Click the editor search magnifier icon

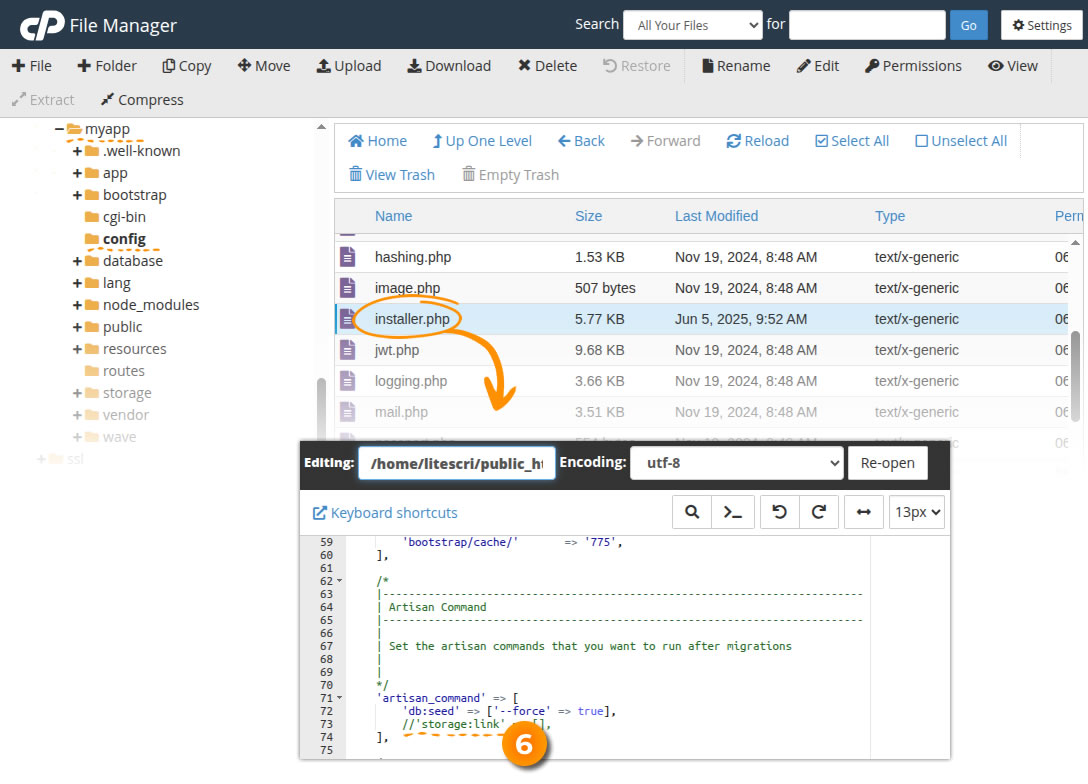692,512
